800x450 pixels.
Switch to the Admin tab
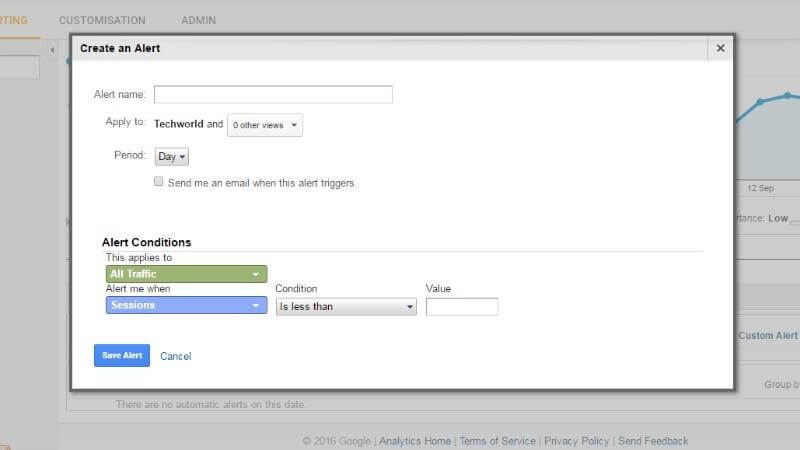(198, 20)
